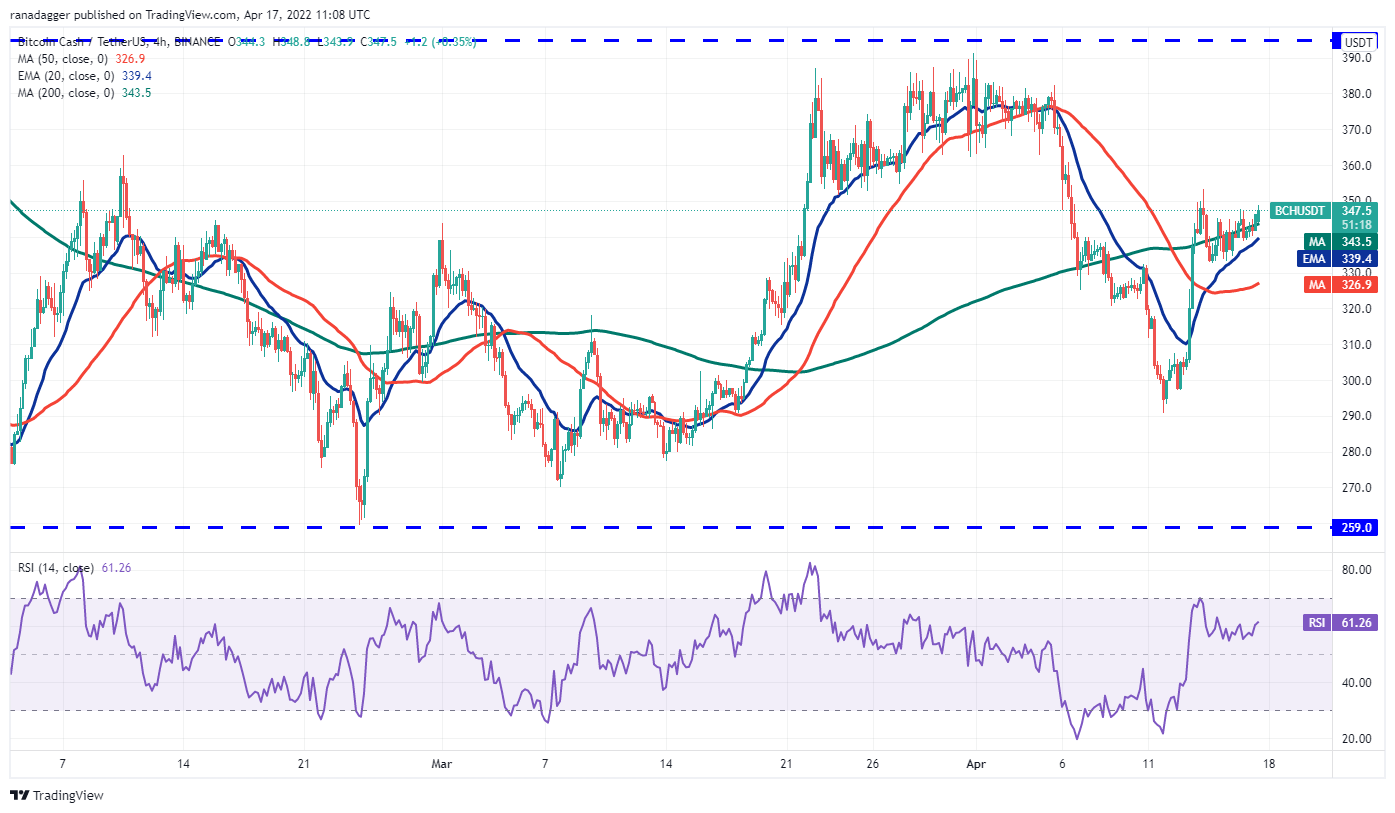The image size is (1395, 813).
Task: Open the USDT currency selector
Action: 1357,42
